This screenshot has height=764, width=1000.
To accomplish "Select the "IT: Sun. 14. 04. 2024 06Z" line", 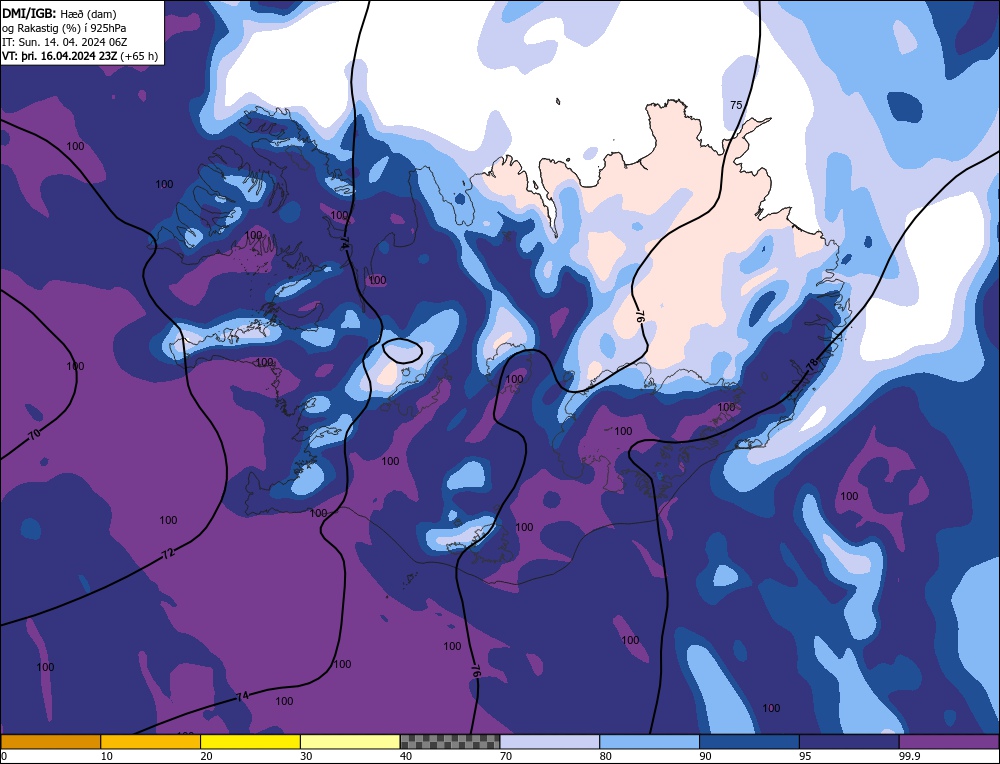I will (x=64, y=41).
